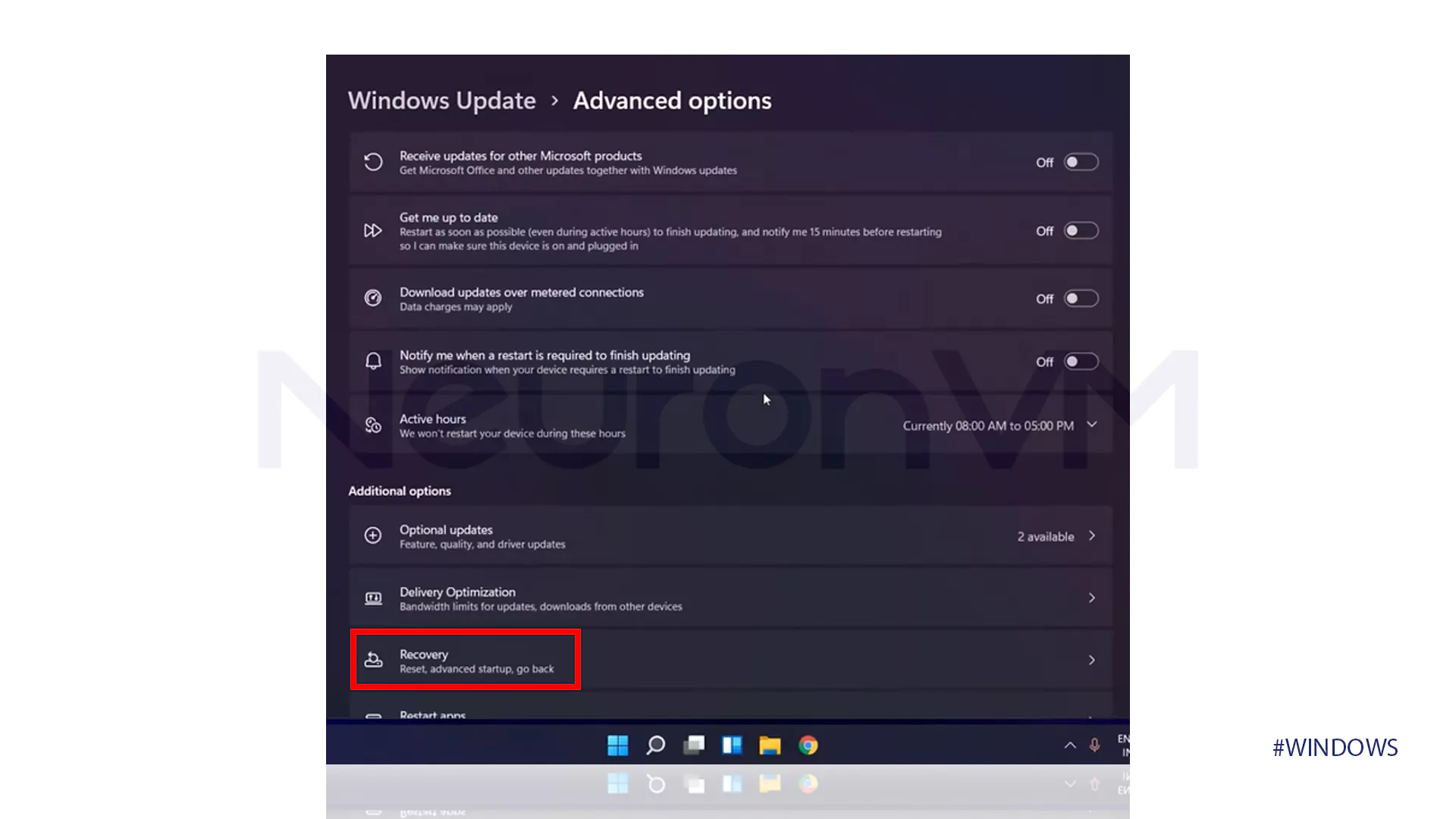Viewport: 1456px width, 819px height.
Task: Click the Windows Start menu icon
Action: click(x=617, y=744)
